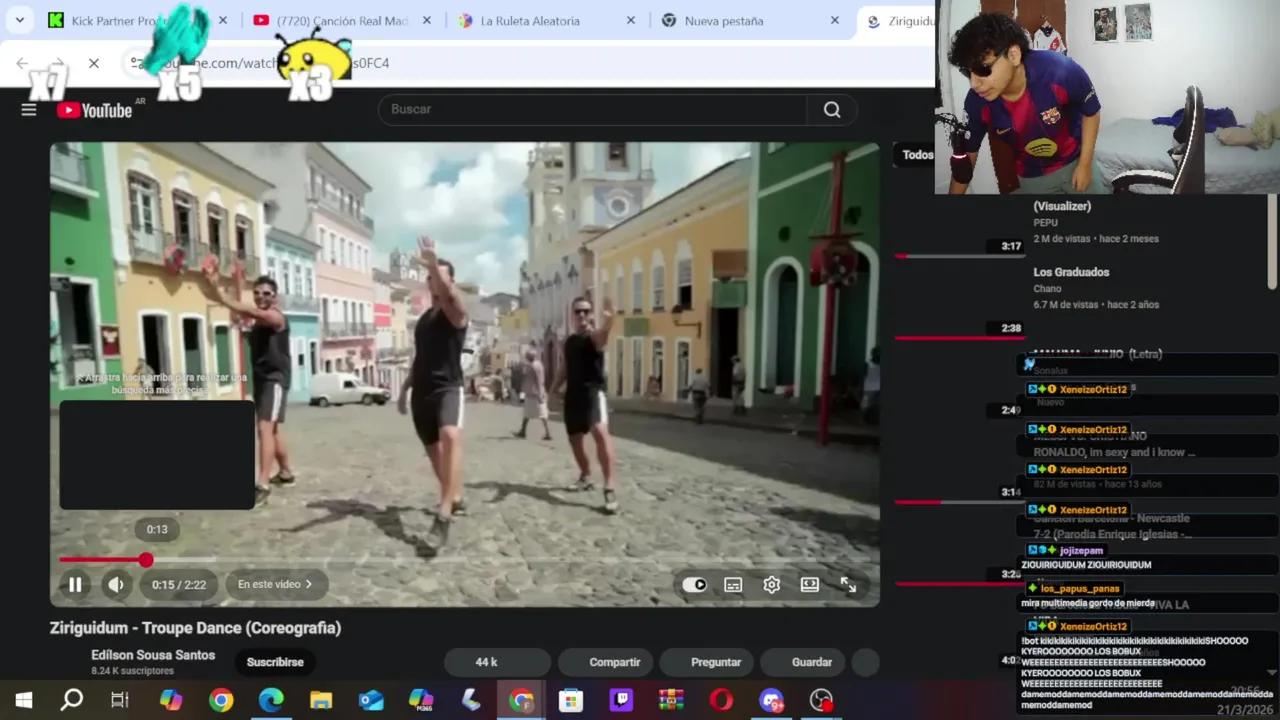This screenshot has width=1280, height=720.
Task: Click the active Chrome profile taskbar icon
Action: coord(521,700)
